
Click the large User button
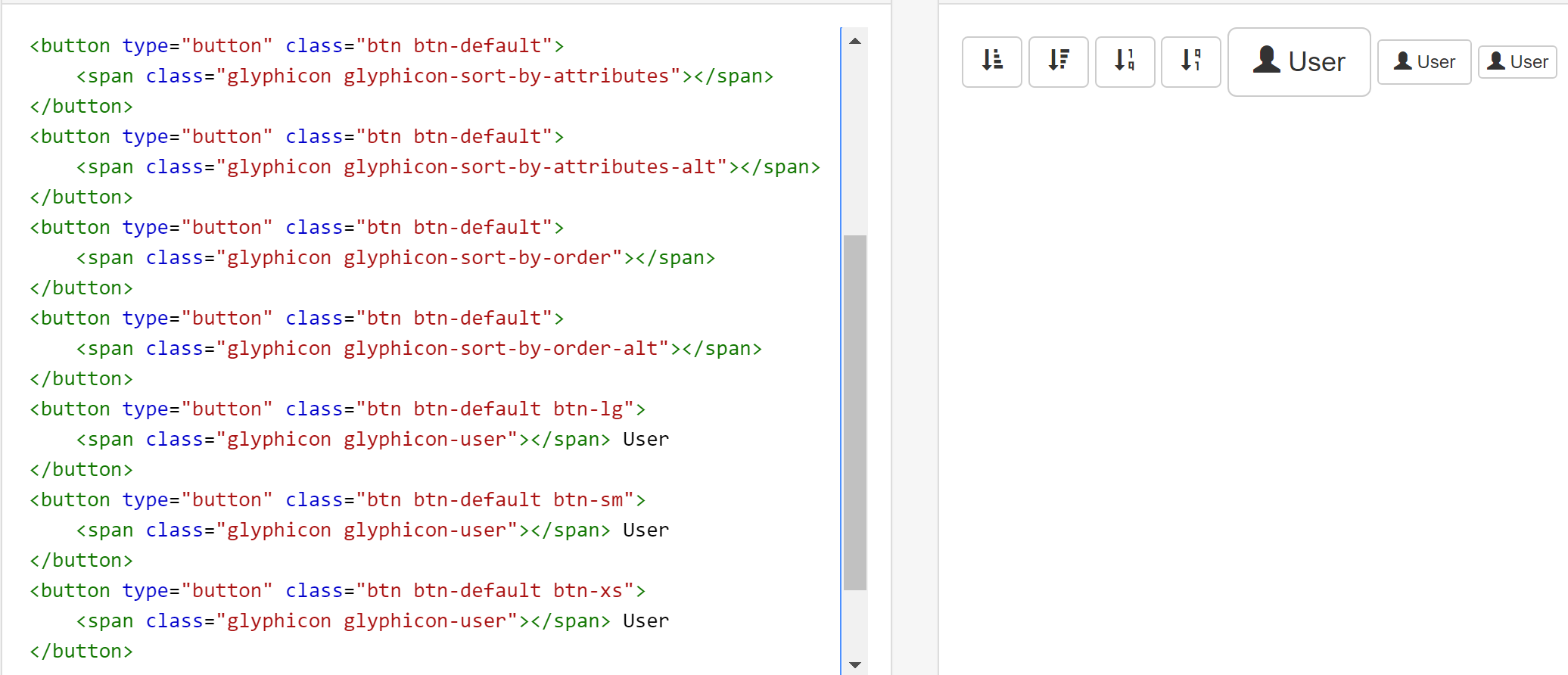point(1299,61)
